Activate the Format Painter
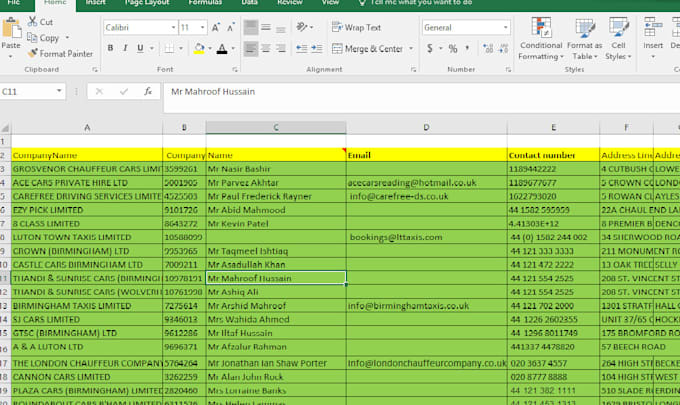Image resolution: width=680 pixels, height=405 pixels. click(60, 54)
